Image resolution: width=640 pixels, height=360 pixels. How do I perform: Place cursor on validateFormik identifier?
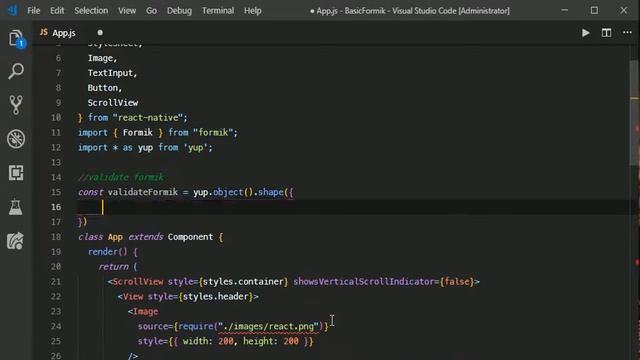click(x=143, y=192)
